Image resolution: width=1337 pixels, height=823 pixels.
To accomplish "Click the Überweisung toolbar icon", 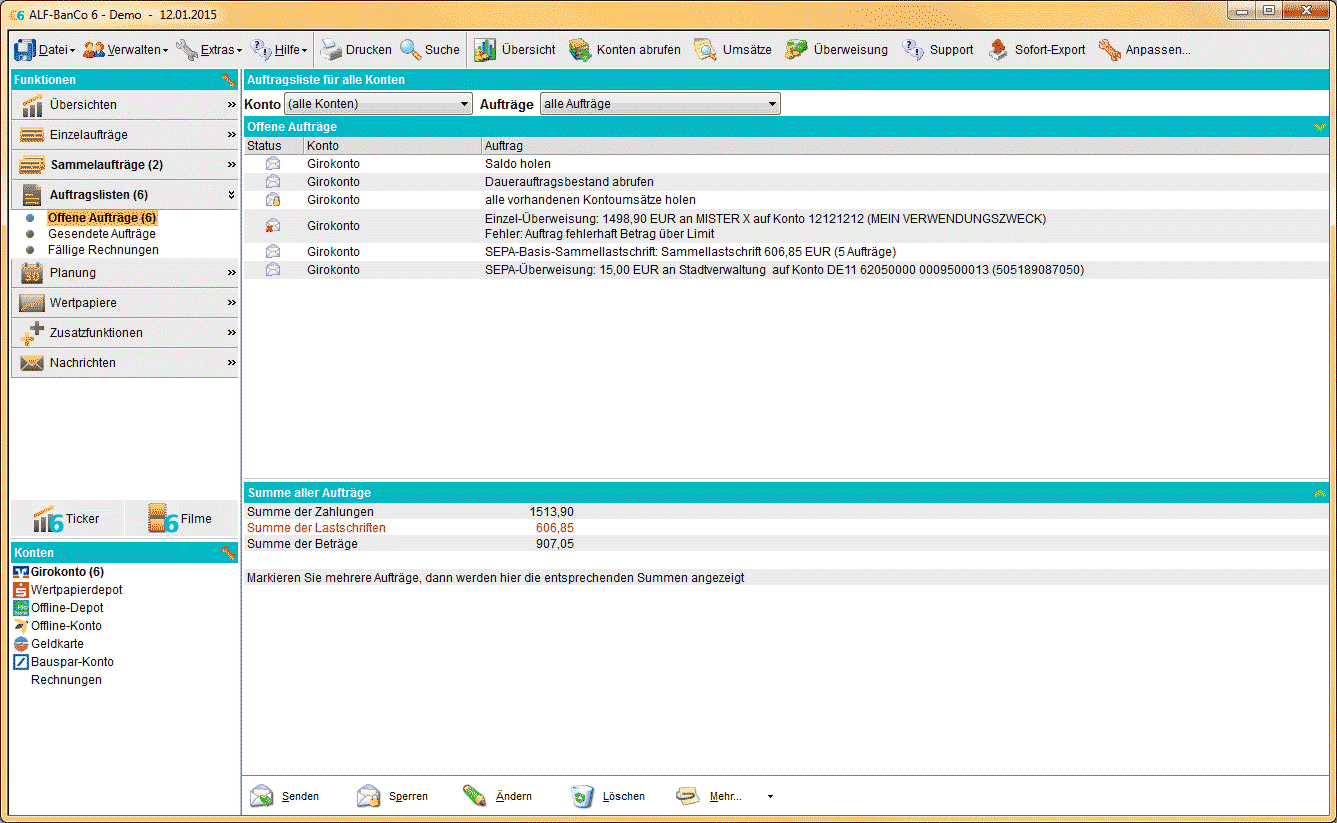I will click(796, 50).
